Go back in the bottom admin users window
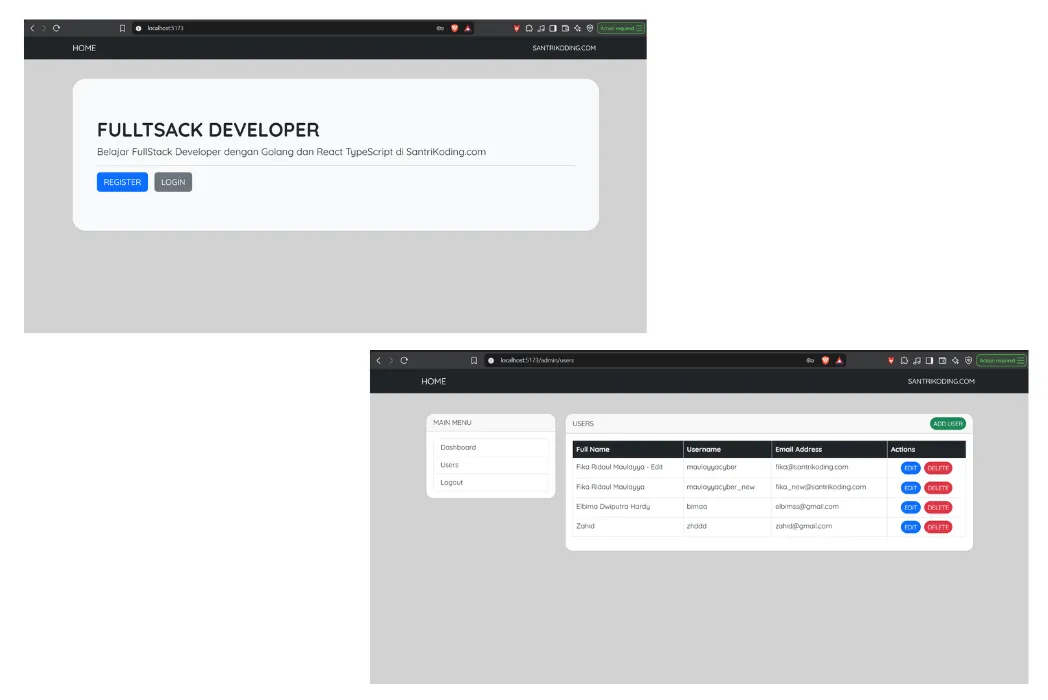 (x=378, y=360)
